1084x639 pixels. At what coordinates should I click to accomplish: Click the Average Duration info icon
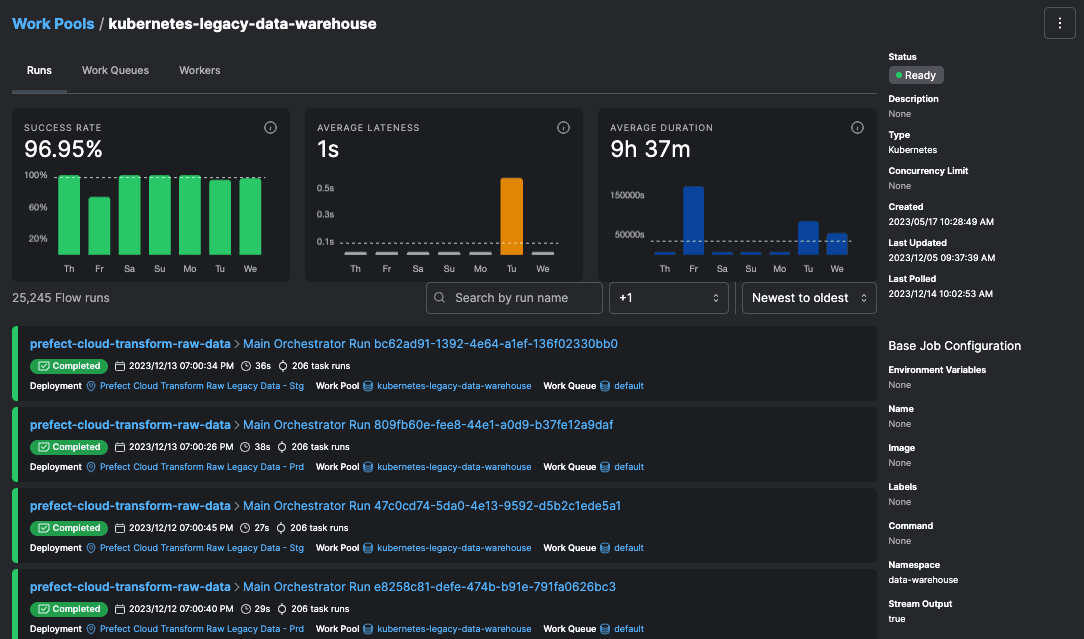(856, 128)
